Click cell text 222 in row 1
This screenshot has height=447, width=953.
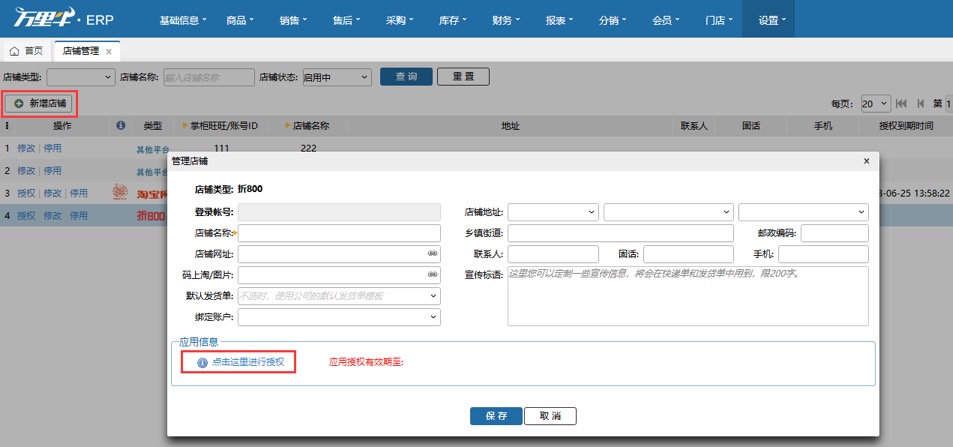point(308,148)
